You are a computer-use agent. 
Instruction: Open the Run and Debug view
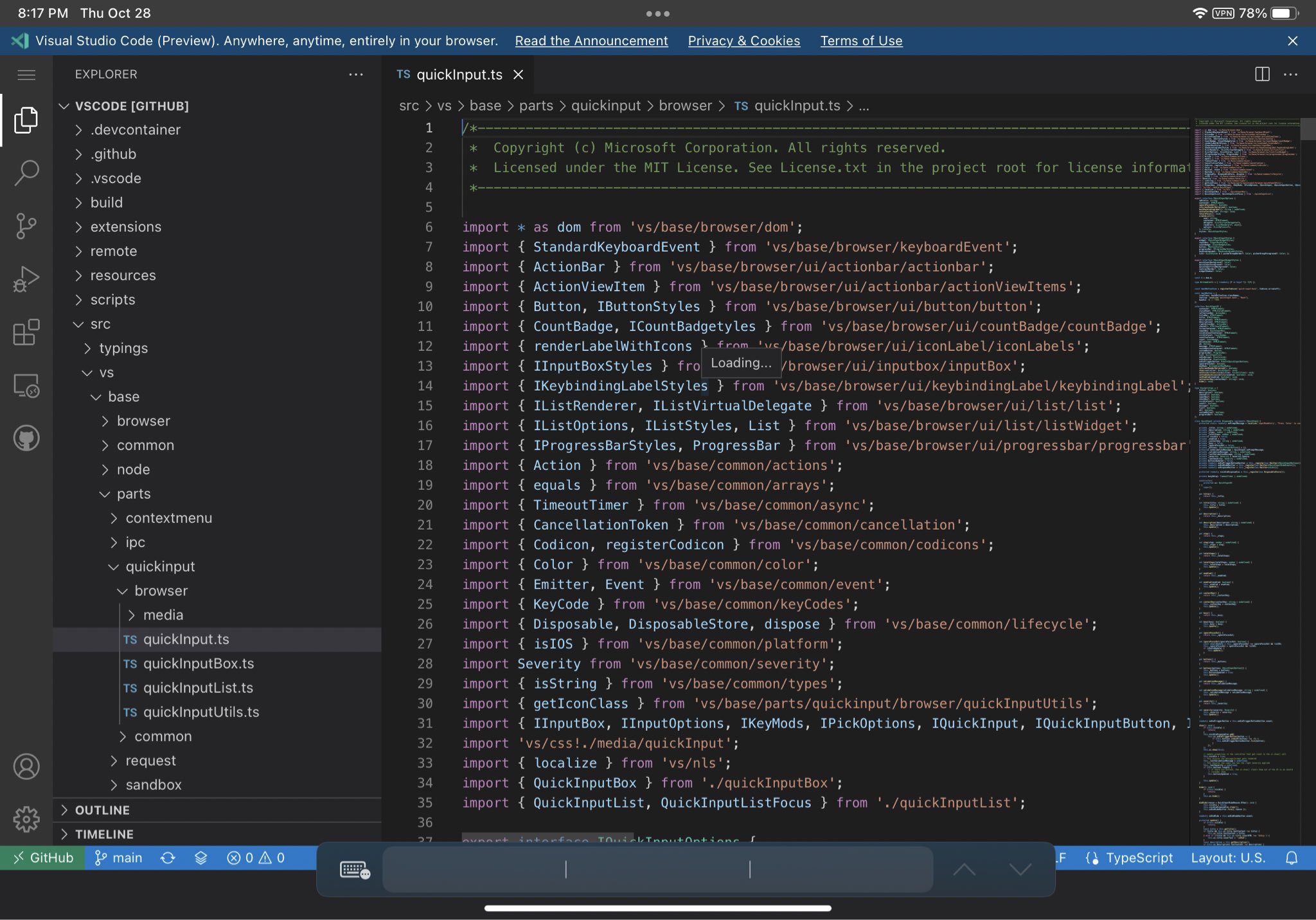pos(26,279)
